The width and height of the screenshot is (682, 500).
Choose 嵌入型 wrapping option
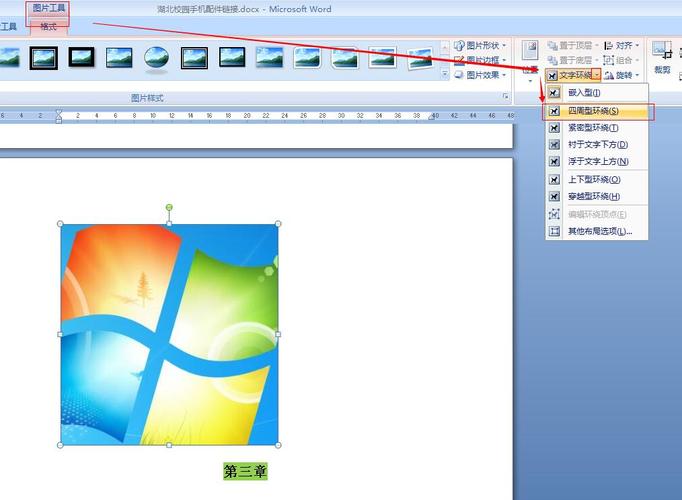(596, 93)
